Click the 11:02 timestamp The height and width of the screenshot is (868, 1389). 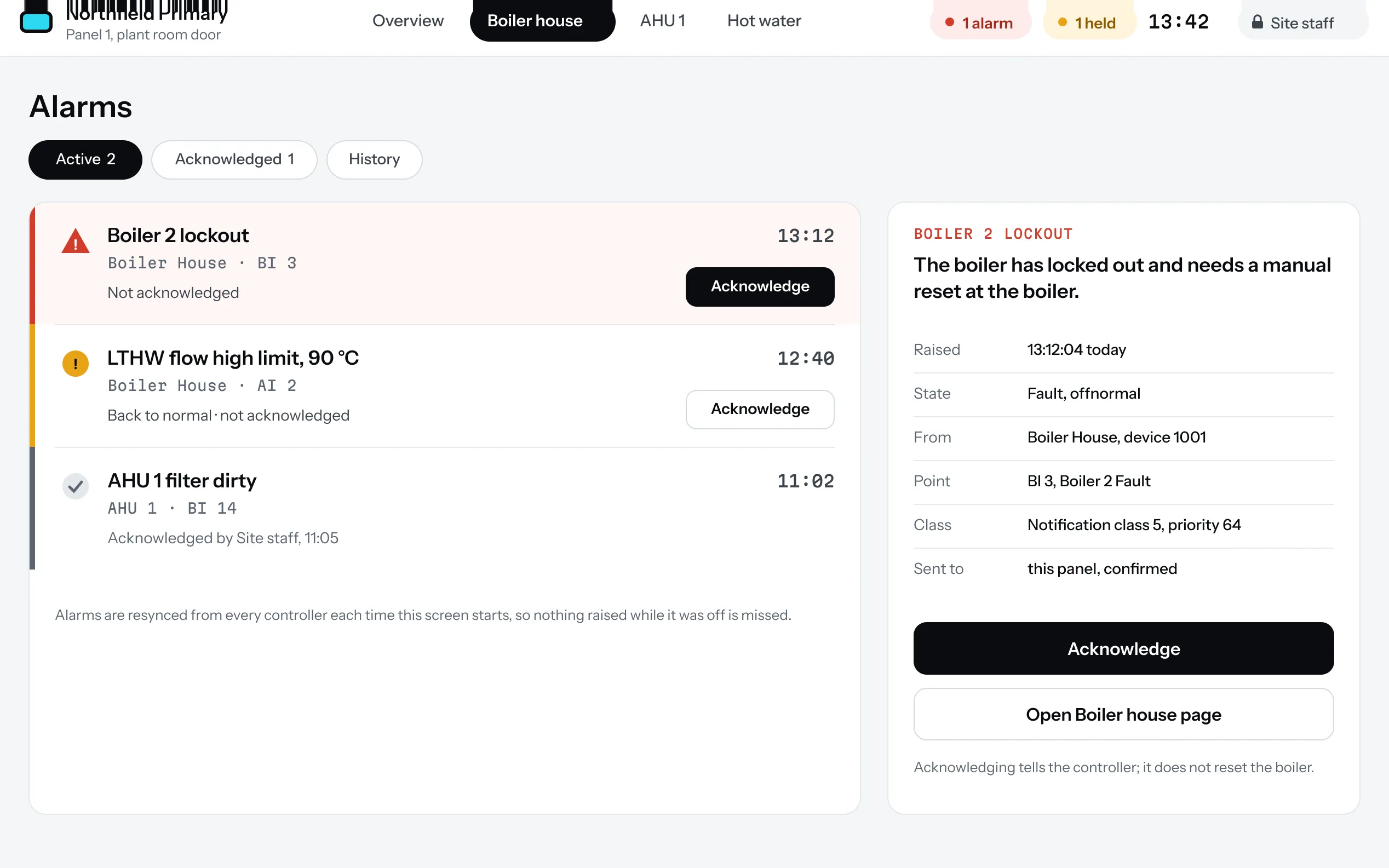pos(805,481)
